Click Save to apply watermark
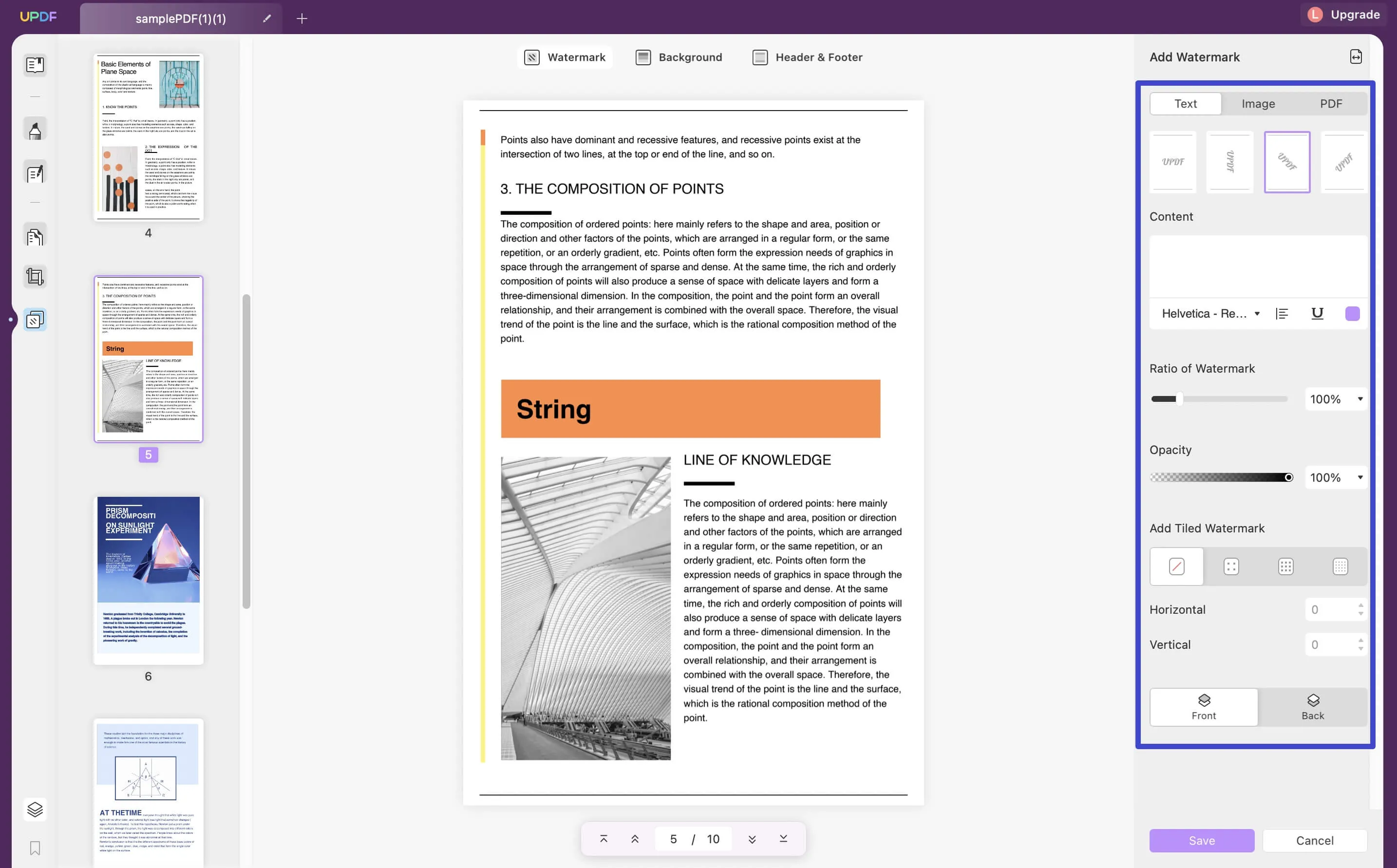 [x=1202, y=840]
